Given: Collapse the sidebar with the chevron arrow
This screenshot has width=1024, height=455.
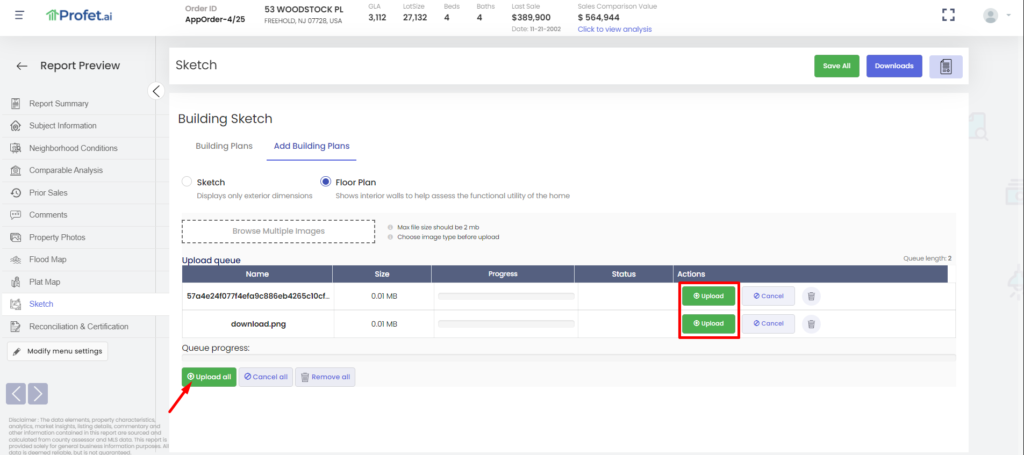Looking at the screenshot, I should point(156,91).
